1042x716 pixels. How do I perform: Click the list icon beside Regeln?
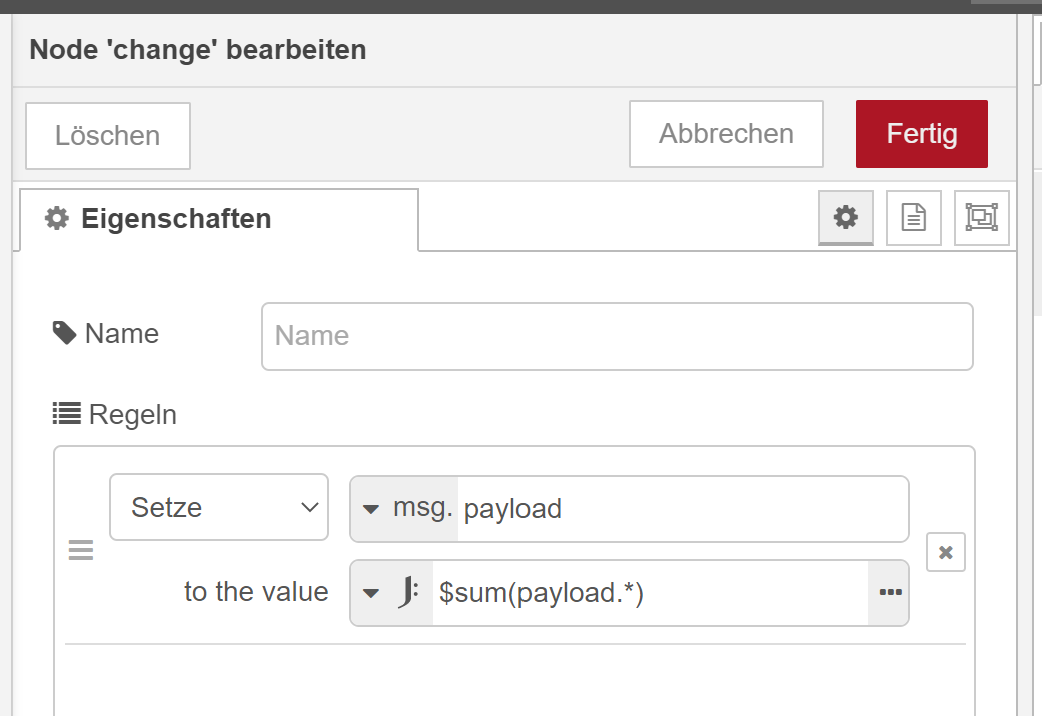66,413
